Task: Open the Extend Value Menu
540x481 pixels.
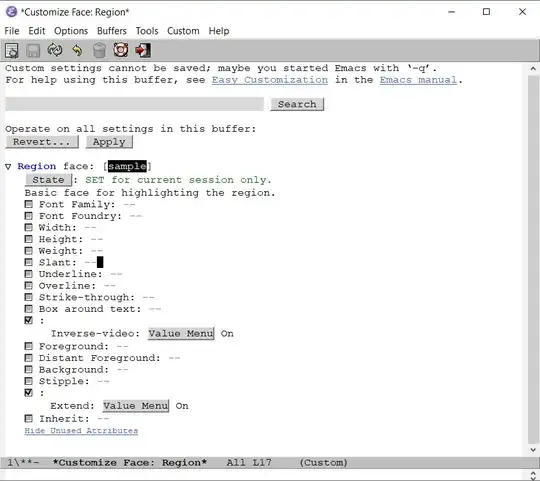Action: point(136,406)
